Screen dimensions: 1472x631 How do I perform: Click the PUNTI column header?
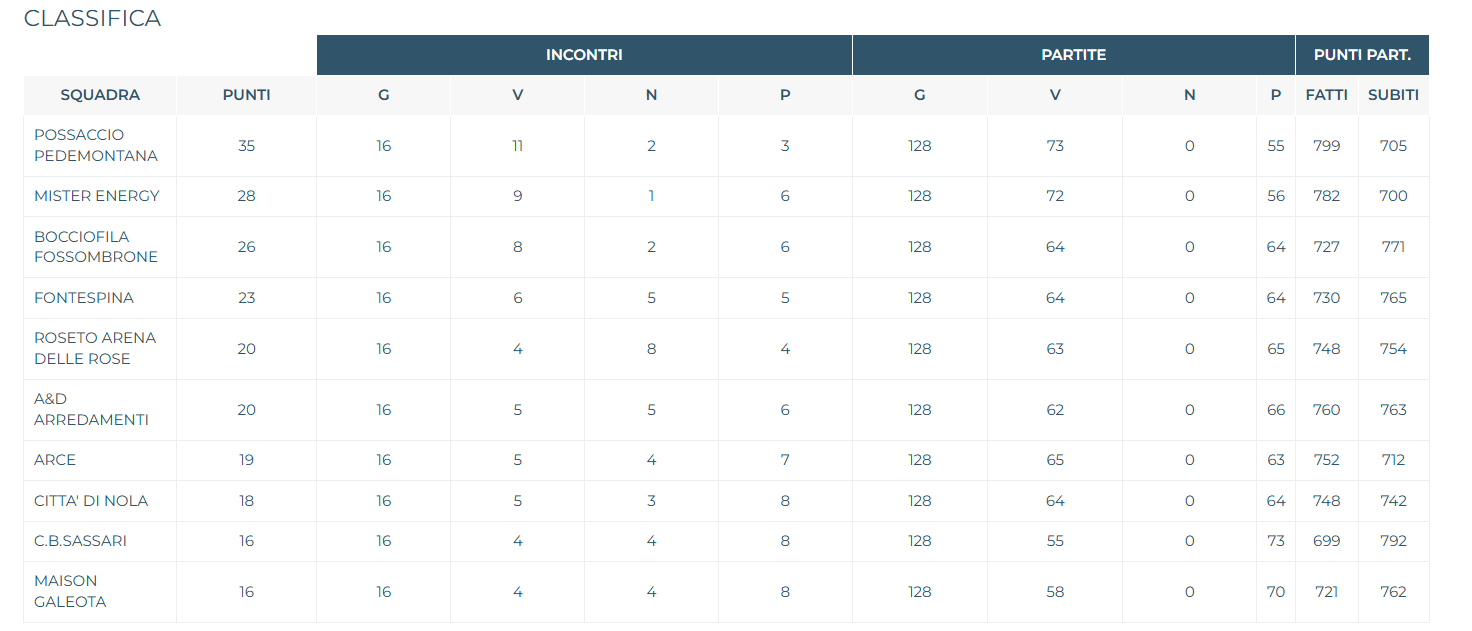pos(246,95)
